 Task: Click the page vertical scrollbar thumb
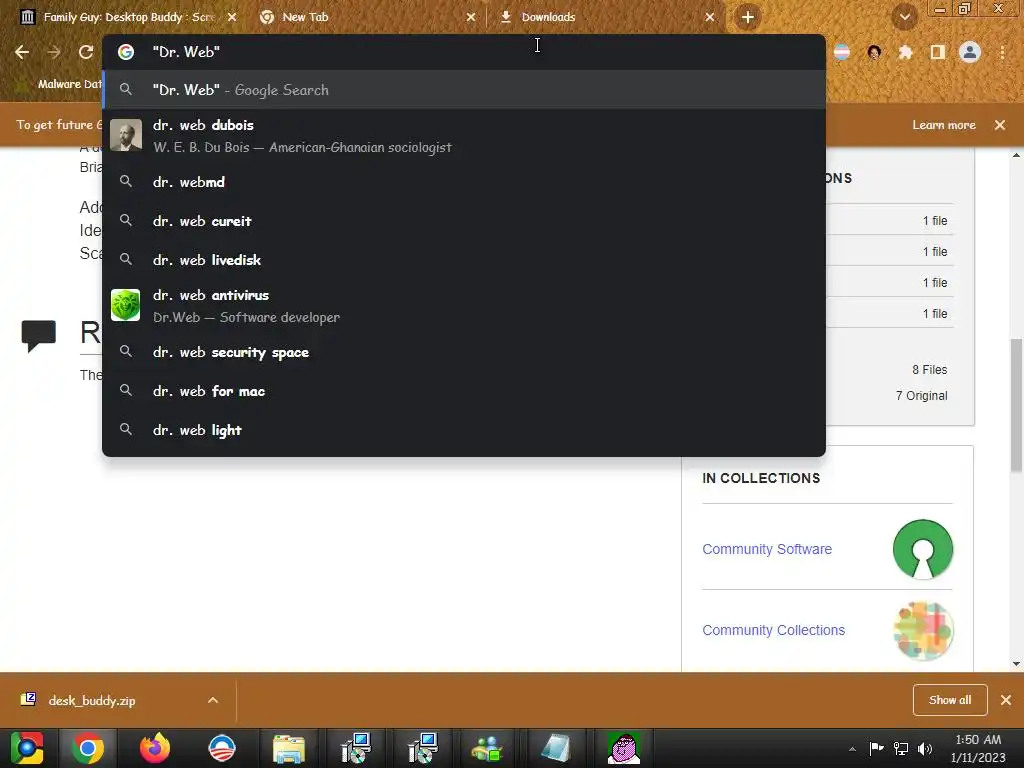(x=1016, y=405)
